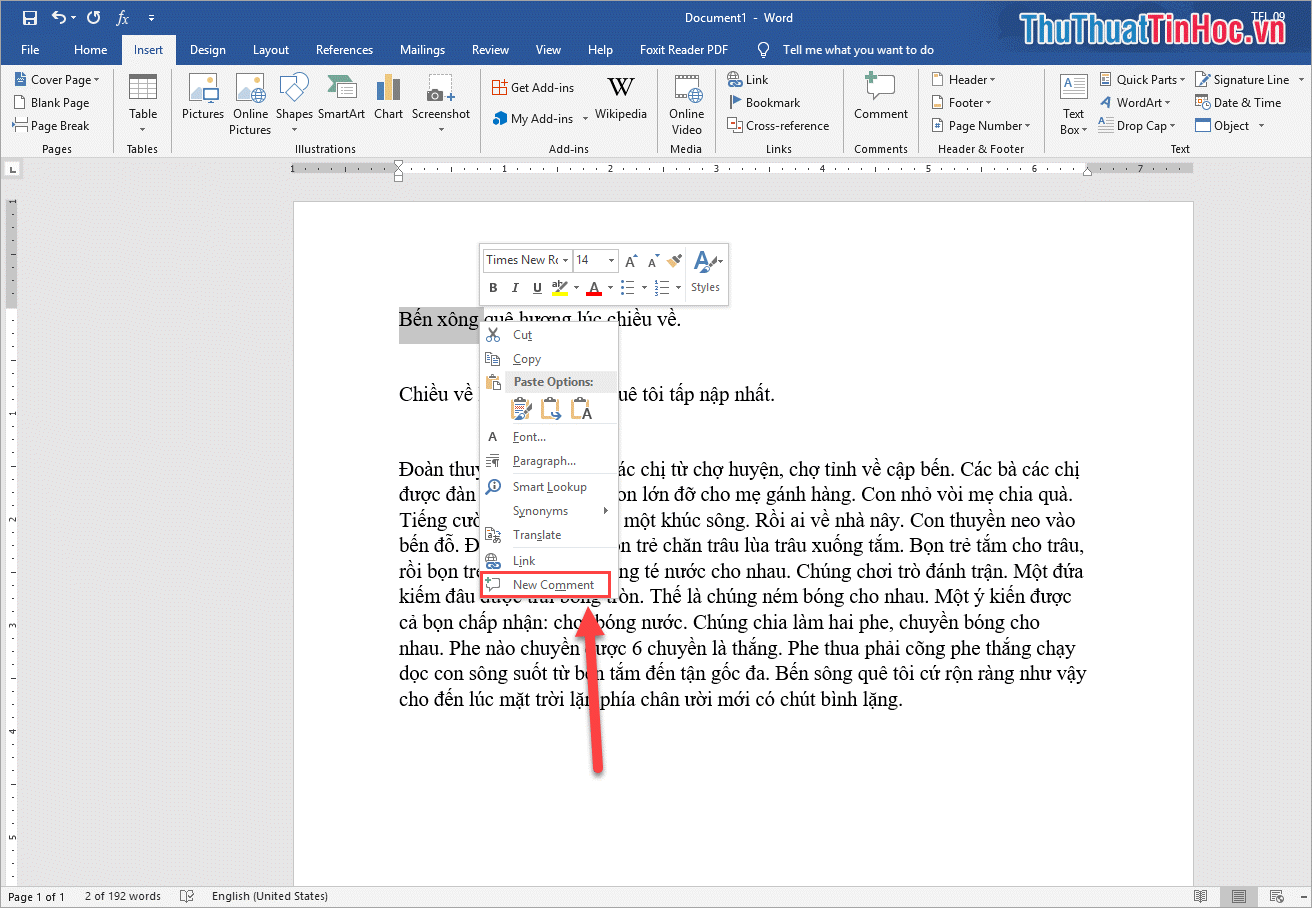The width and height of the screenshot is (1312, 908).
Task: Open the Pictures insert tool
Action: 203,98
